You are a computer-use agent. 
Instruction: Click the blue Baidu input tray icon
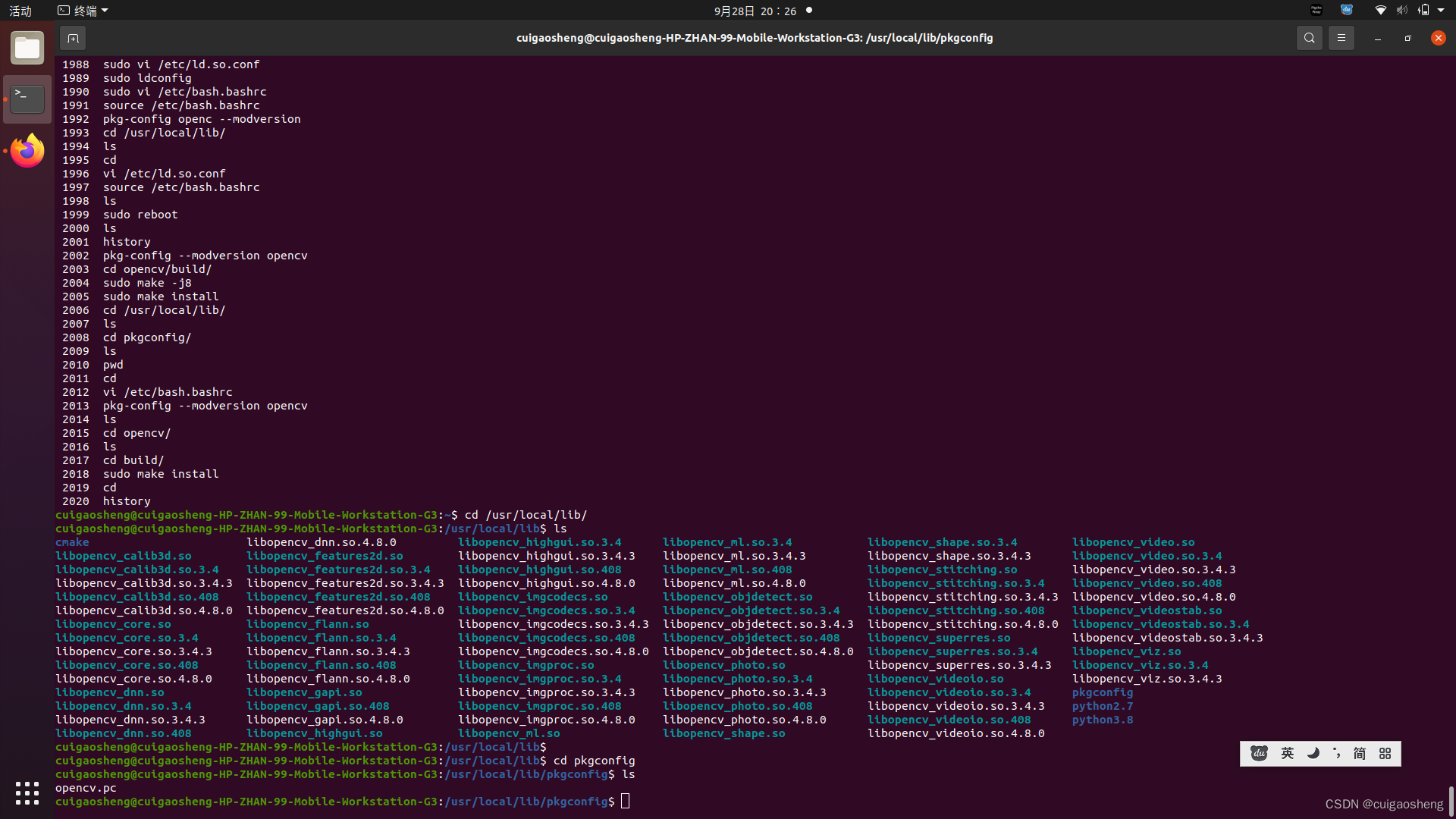1347,10
